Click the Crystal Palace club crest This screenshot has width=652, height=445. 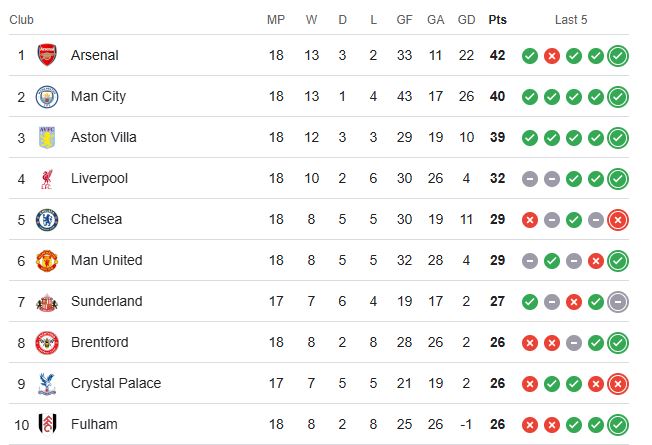tap(47, 383)
